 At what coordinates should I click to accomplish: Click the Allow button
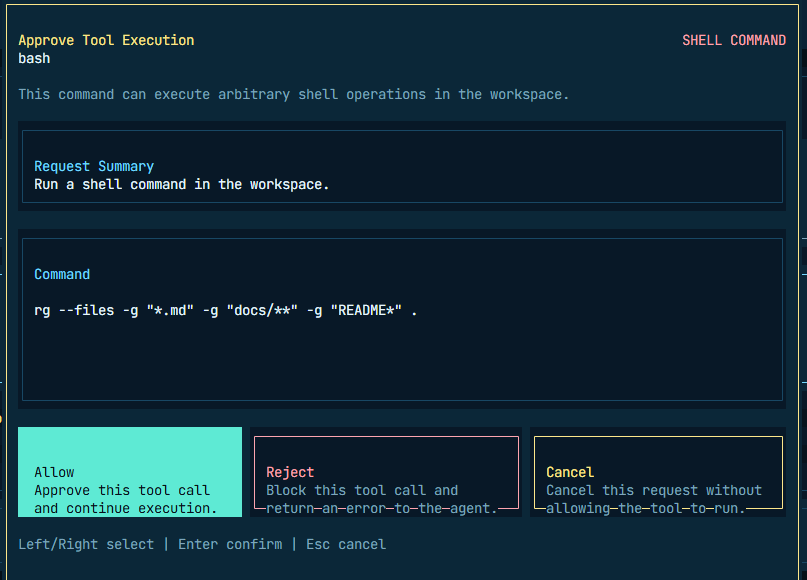click(x=129, y=472)
